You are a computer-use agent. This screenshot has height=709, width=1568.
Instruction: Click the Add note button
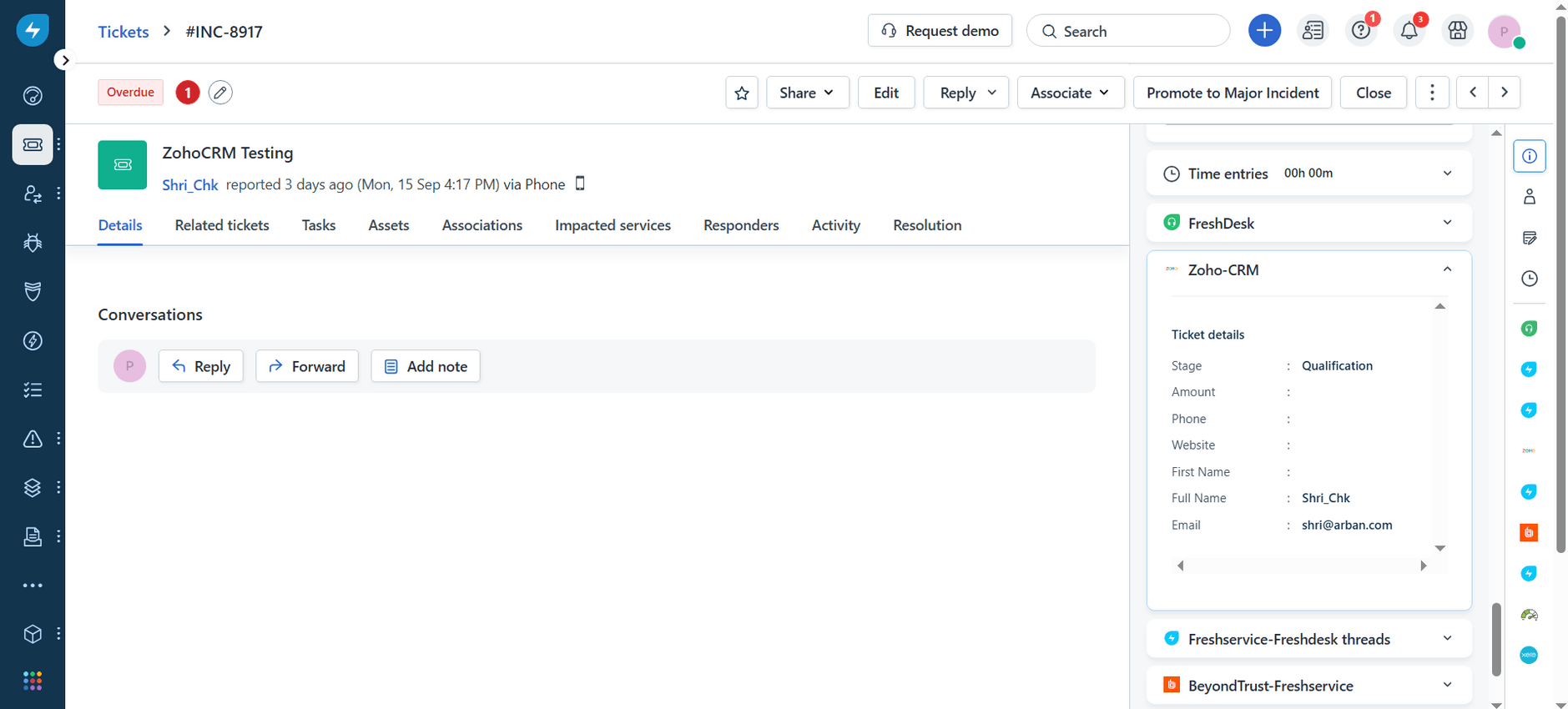(x=426, y=366)
